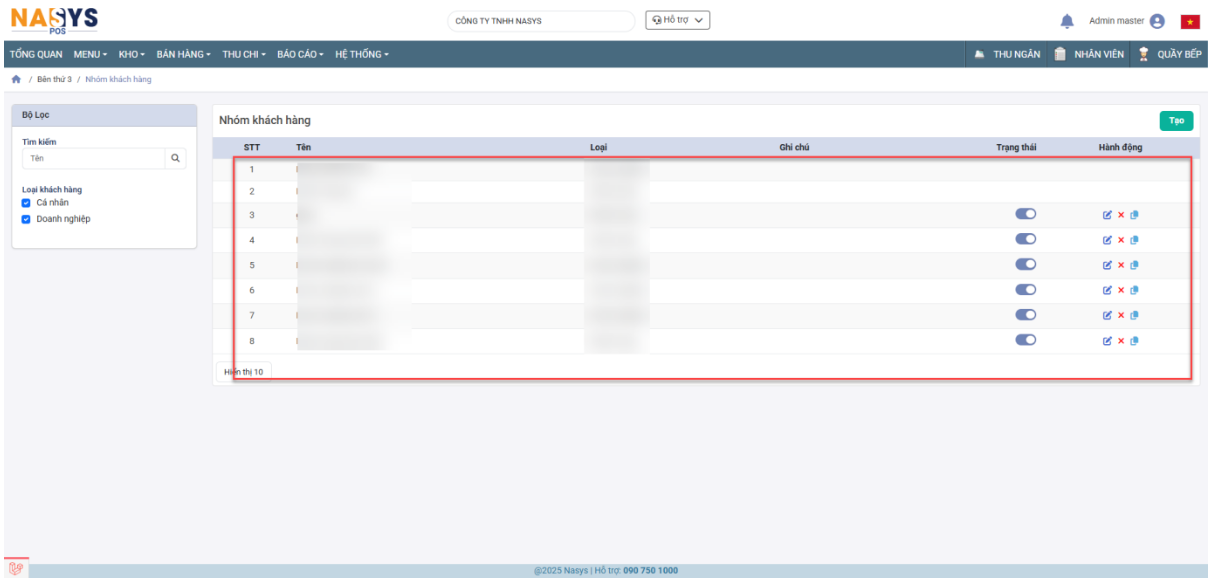Click the edit icon in row 3
The height and width of the screenshot is (584, 1211).
click(1107, 214)
